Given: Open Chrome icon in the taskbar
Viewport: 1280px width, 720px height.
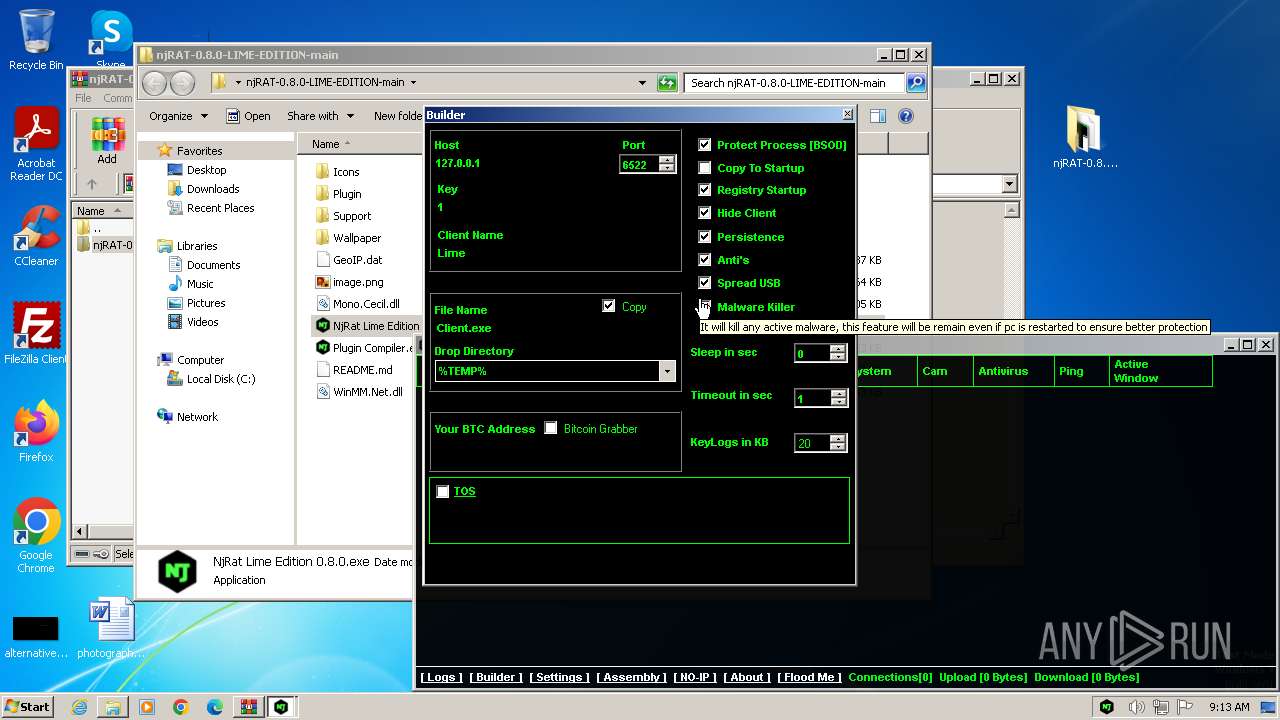Looking at the screenshot, I should pyautogui.click(x=180, y=707).
